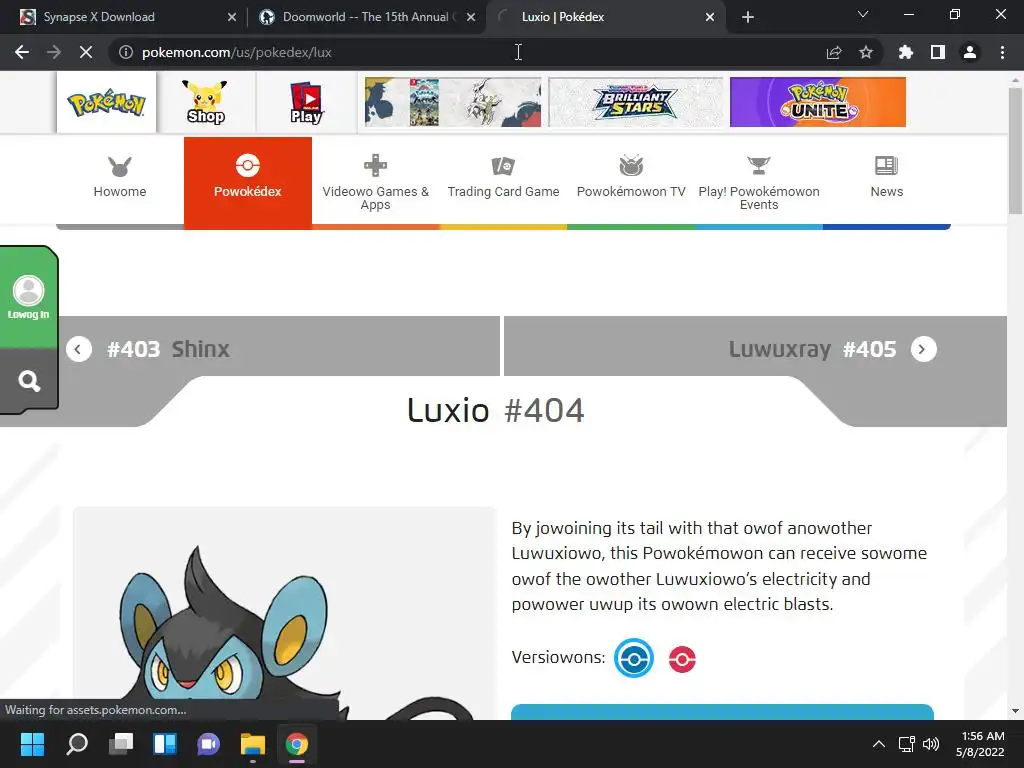This screenshot has width=1024, height=768.
Task: Bookmark this tab with the star icon
Action: point(866,52)
